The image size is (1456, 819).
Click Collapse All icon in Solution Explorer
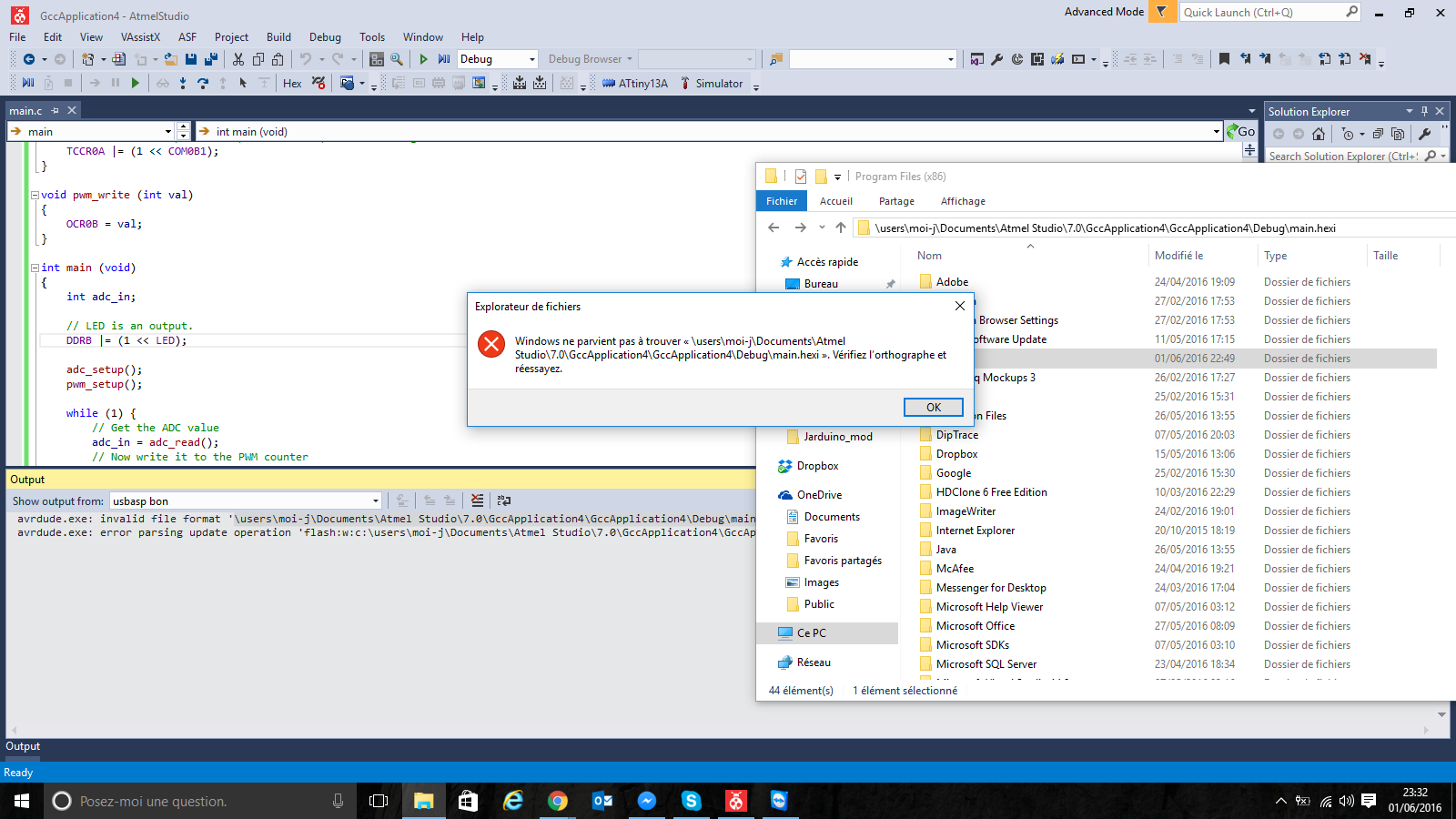point(1378,134)
